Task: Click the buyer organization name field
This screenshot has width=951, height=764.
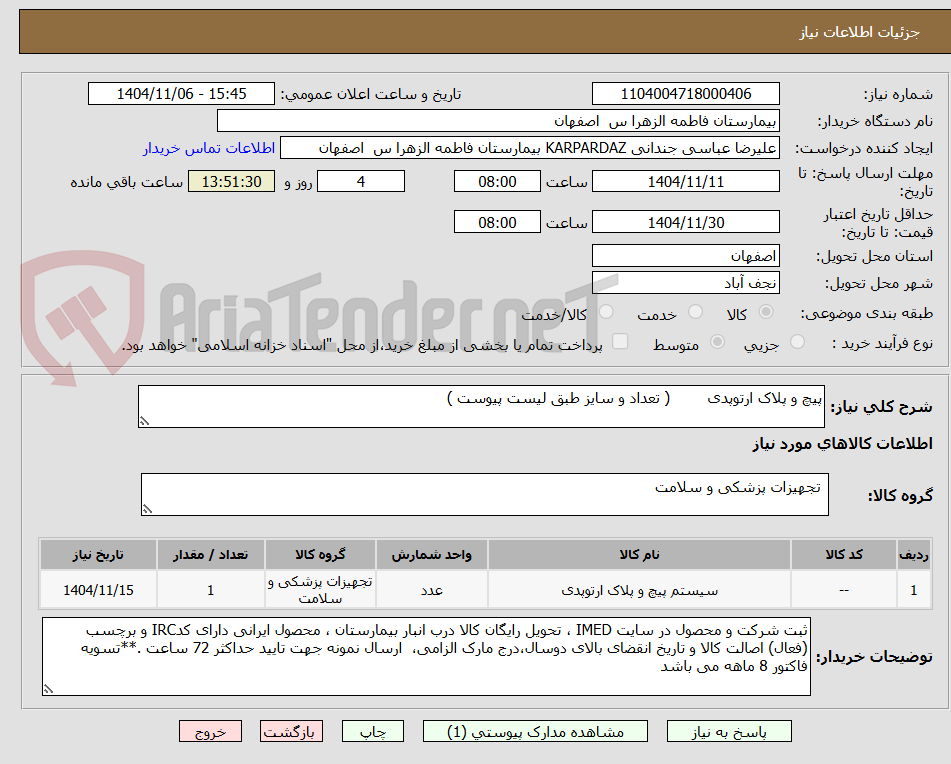Action: (x=498, y=121)
